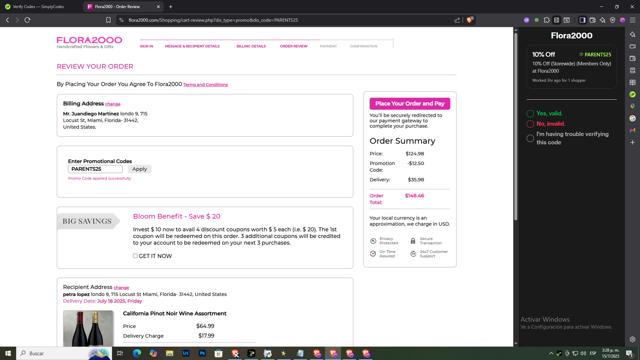Click California Pinot Noir Wine Assortment title
640x360 pixels.
175,313
